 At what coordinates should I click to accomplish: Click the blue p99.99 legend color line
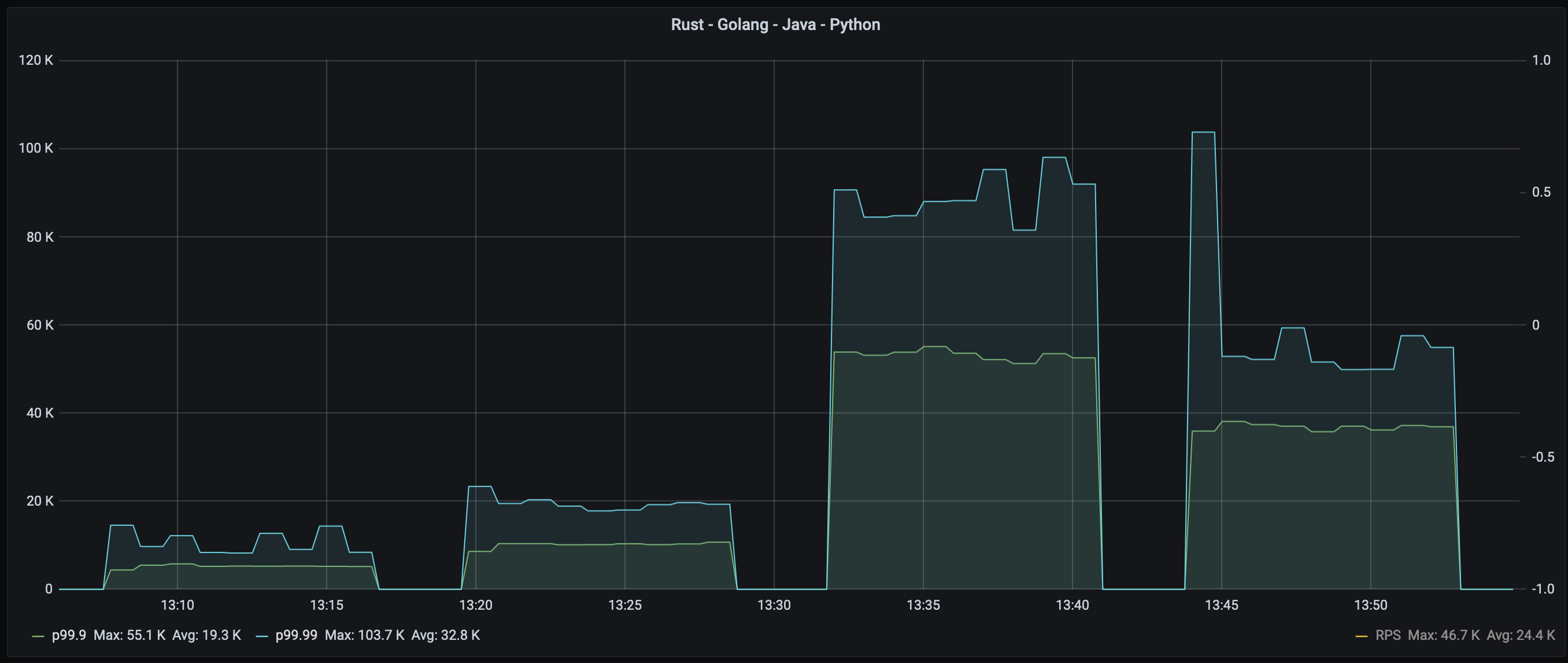pos(262,636)
